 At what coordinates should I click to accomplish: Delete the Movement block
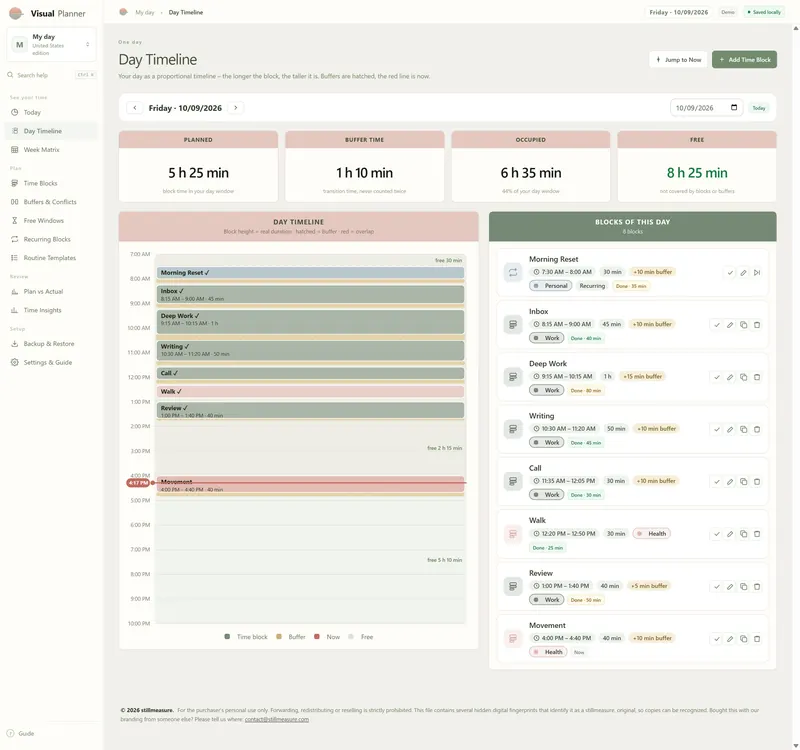pyautogui.click(x=757, y=639)
